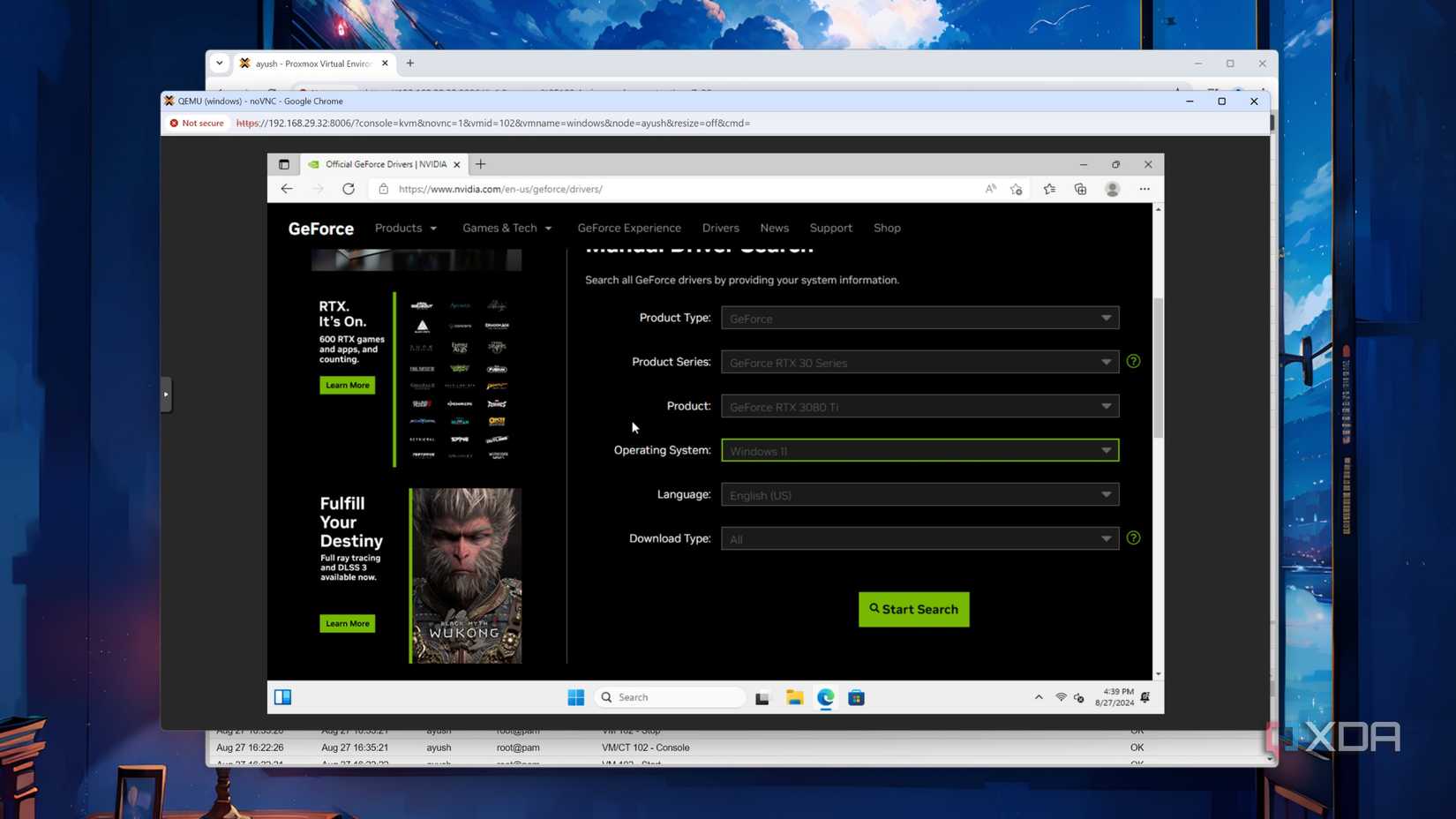Open the Language dropdown
1456x819 pixels.
(920, 494)
